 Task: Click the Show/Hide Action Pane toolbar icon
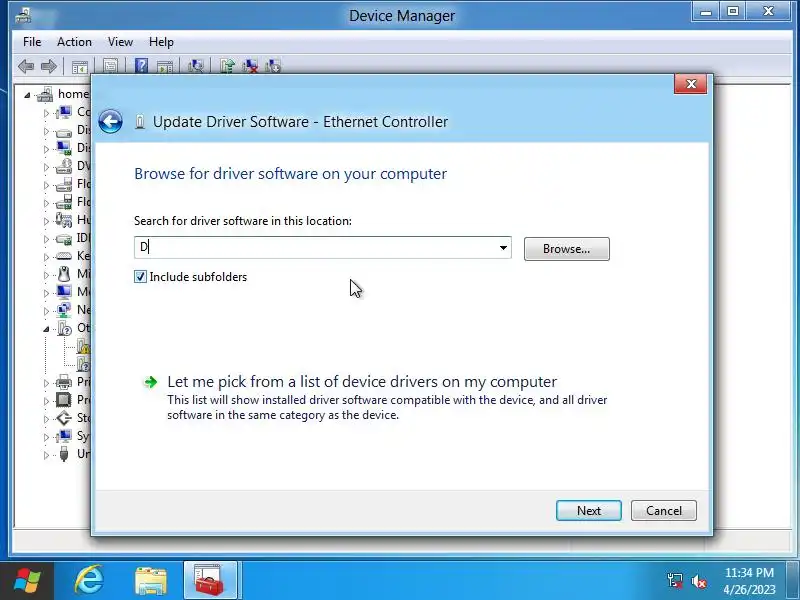click(x=165, y=66)
